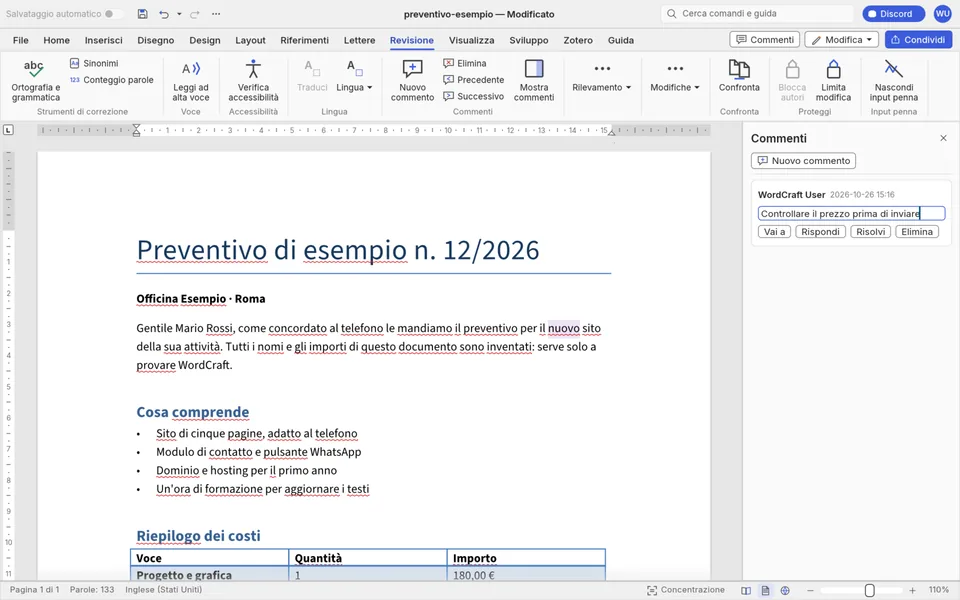Screen dimensions: 960x600
Task: Switch to the Zotero tab
Action: 578,40
